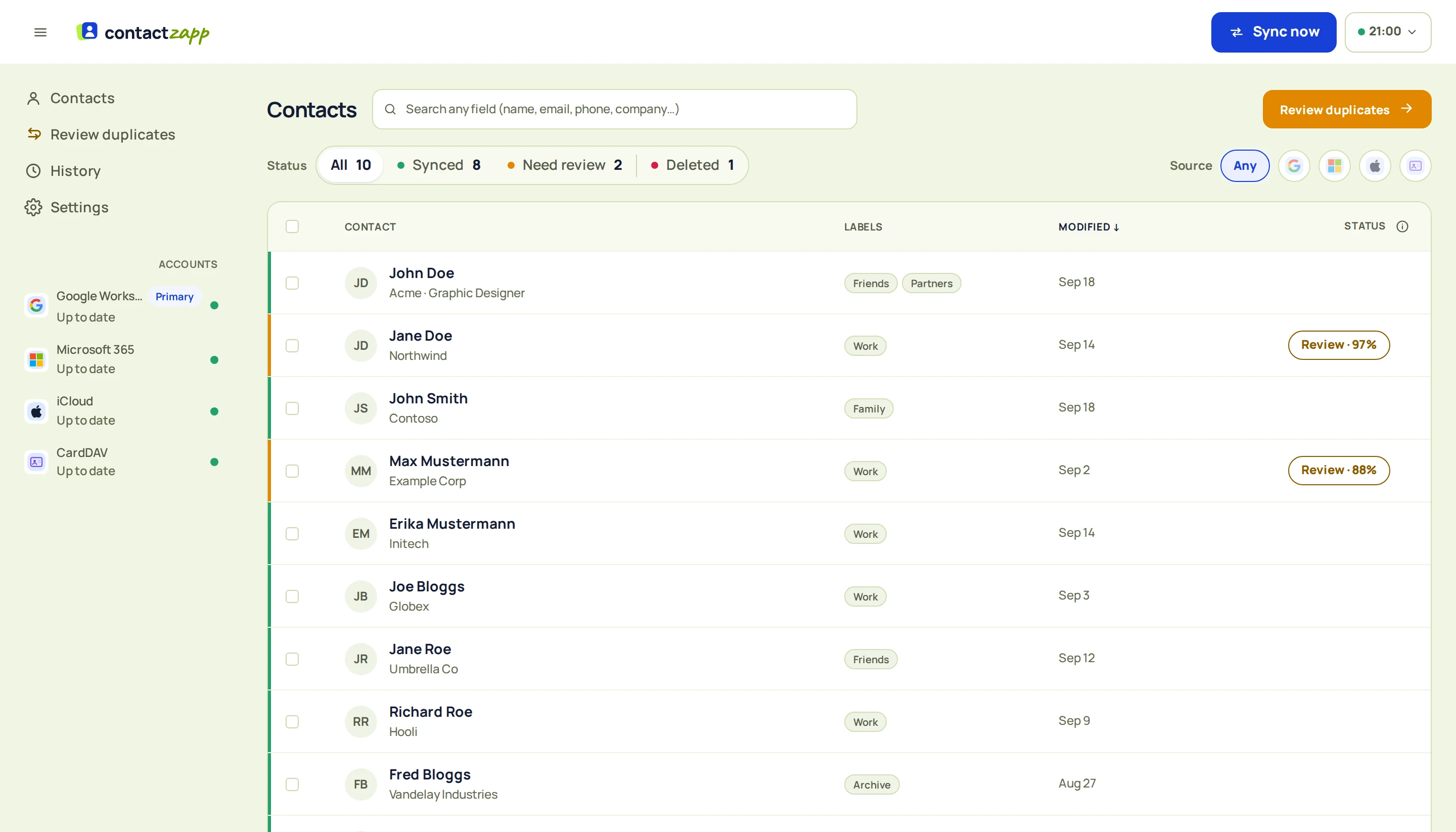Click the Friends label on John Doe
Viewport: 1456px width, 832px height.
pos(871,284)
